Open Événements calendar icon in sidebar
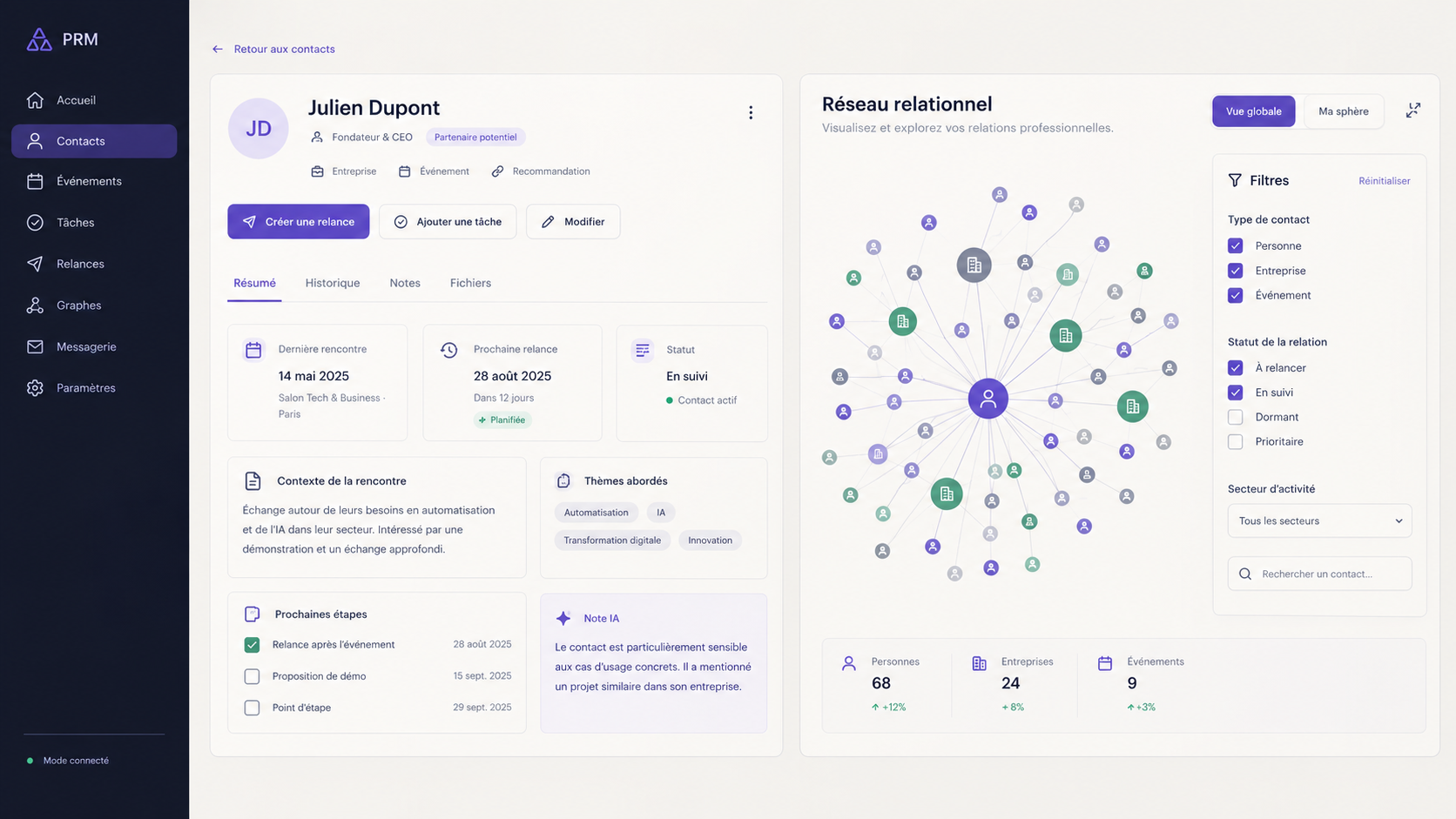The height and width of the screenshot is (819, 1456). coord(35,181)
